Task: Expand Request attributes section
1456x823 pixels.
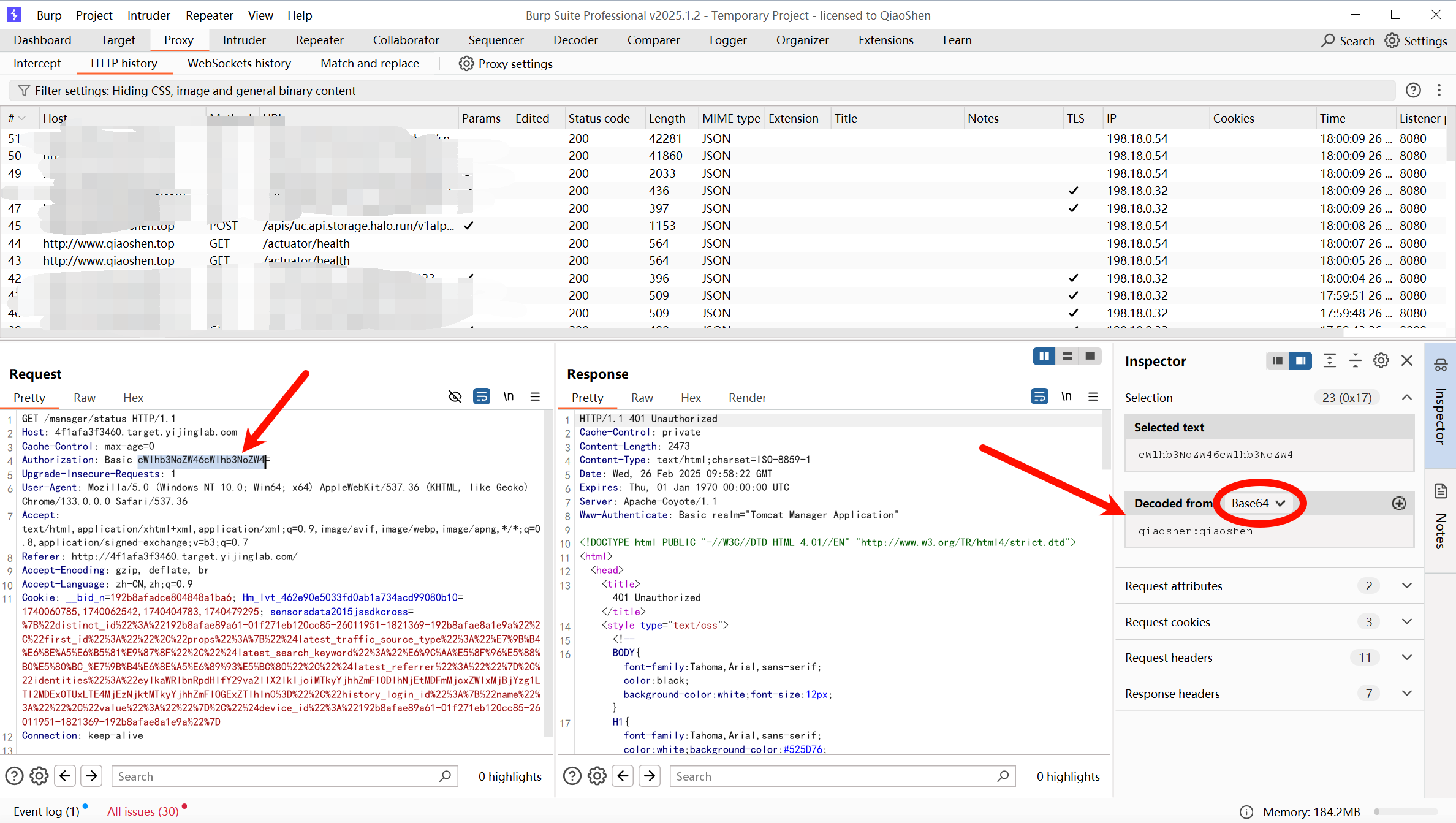Action: [x=1407, y=586]
